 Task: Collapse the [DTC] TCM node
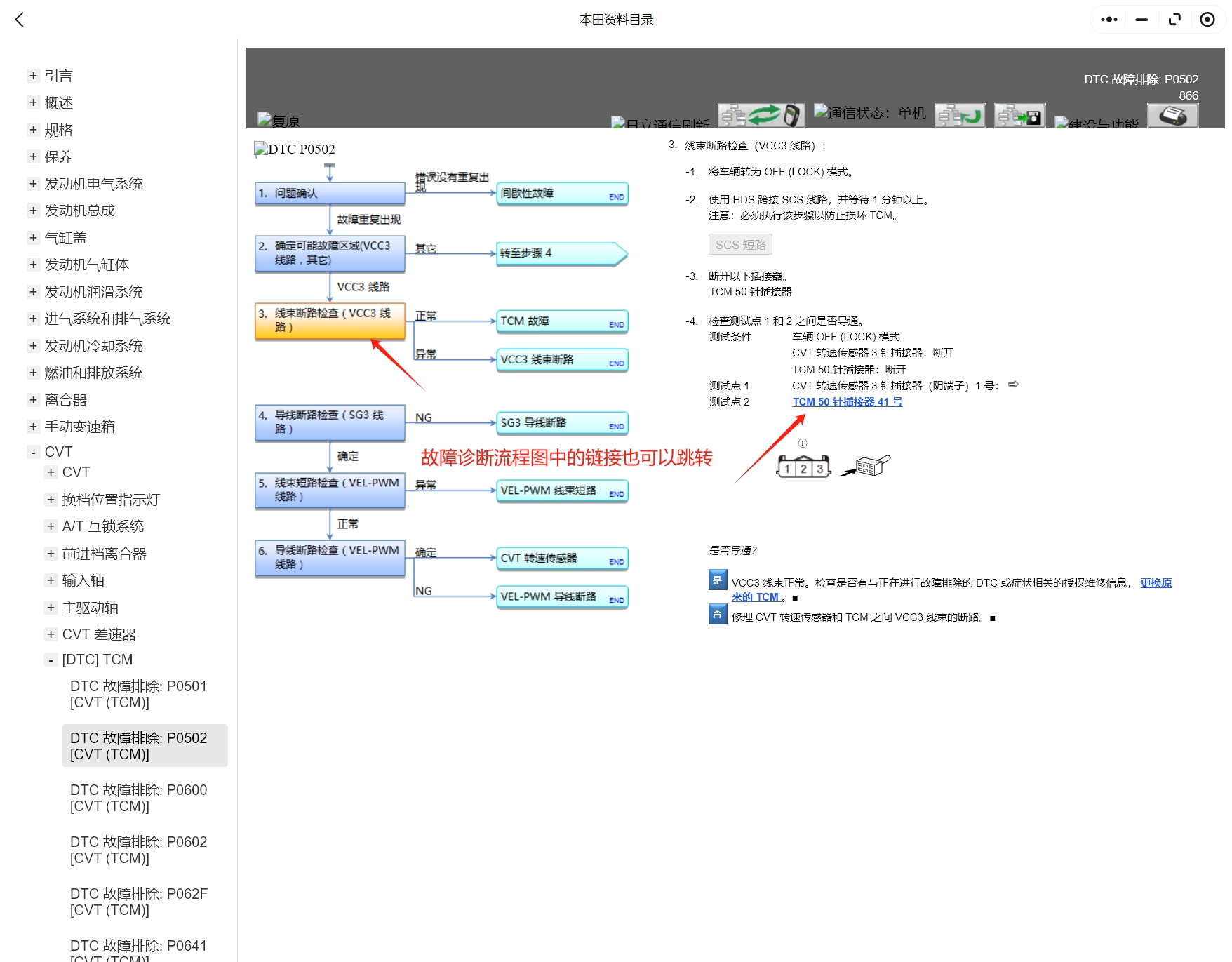point(51,659)
